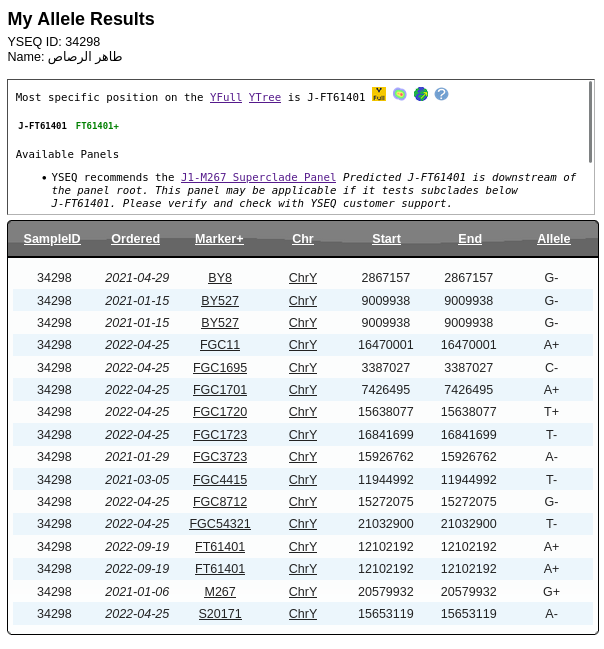The image size is (604, 649).
Task: Select the green FT61401+ marker text
Action: coord(97,126)
